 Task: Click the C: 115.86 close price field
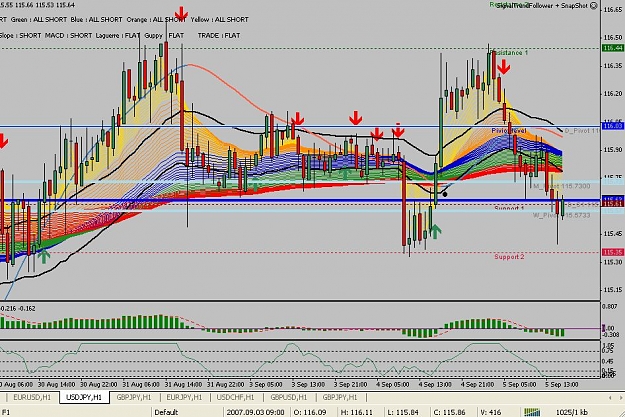(x=450, y=412)
